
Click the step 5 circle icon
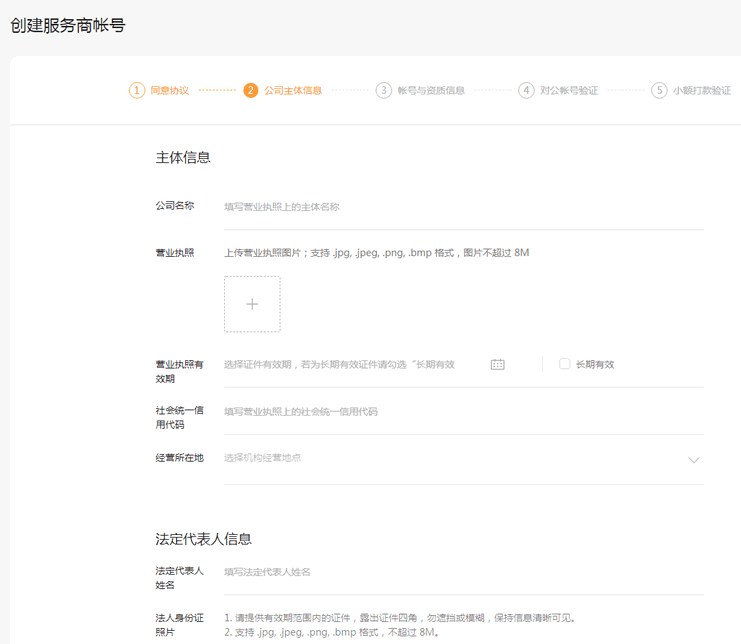pyautogui.click(x=659, y=90)
